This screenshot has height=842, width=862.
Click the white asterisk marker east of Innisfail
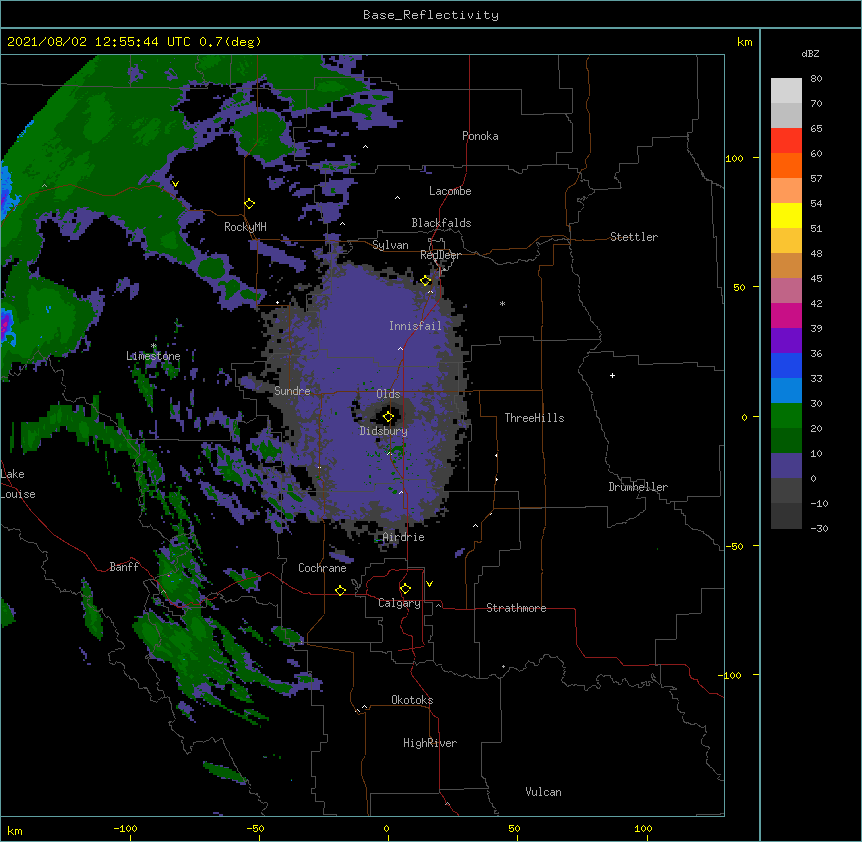[x=502, y=303]
